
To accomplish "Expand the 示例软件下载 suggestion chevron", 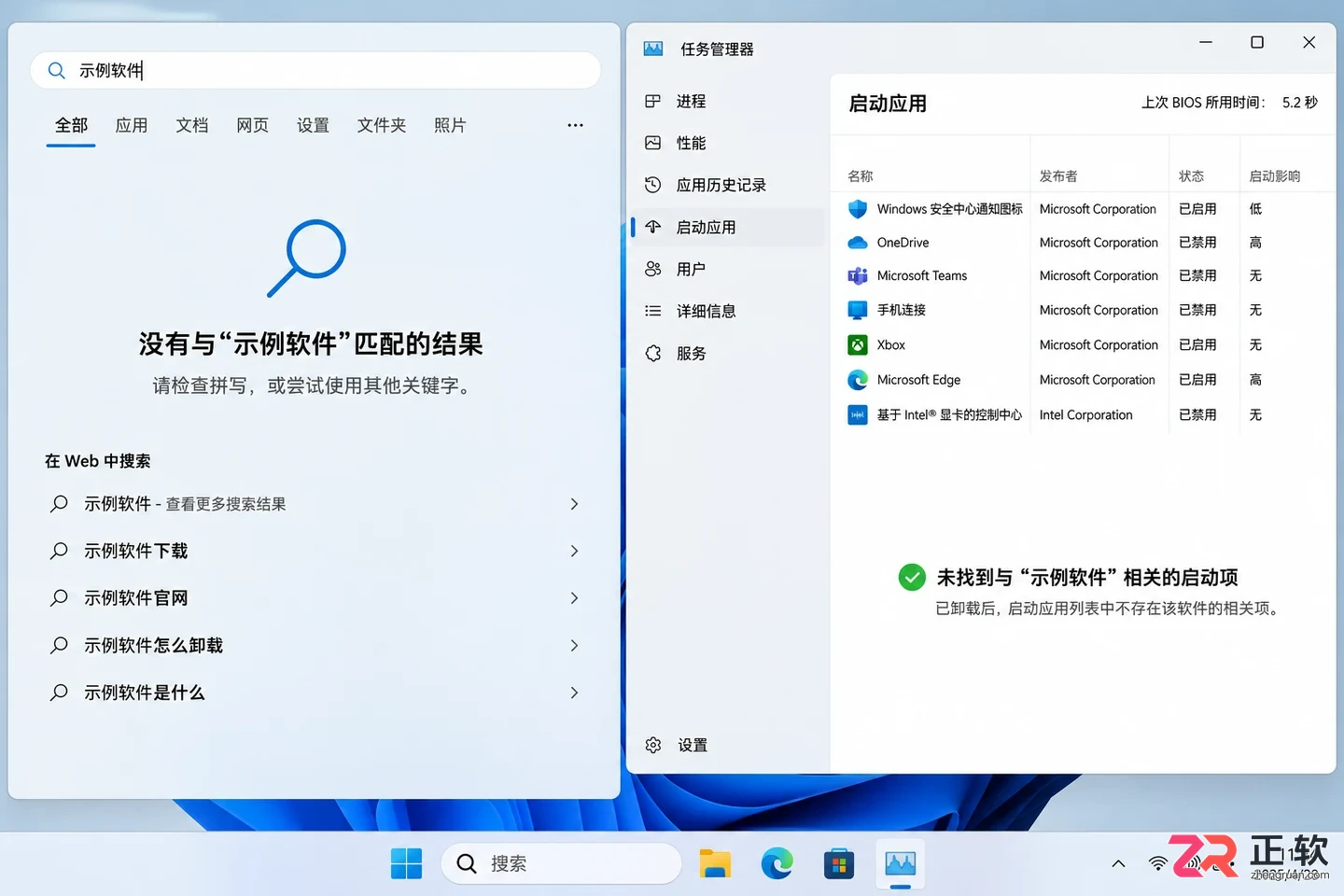I will (574, 551).
